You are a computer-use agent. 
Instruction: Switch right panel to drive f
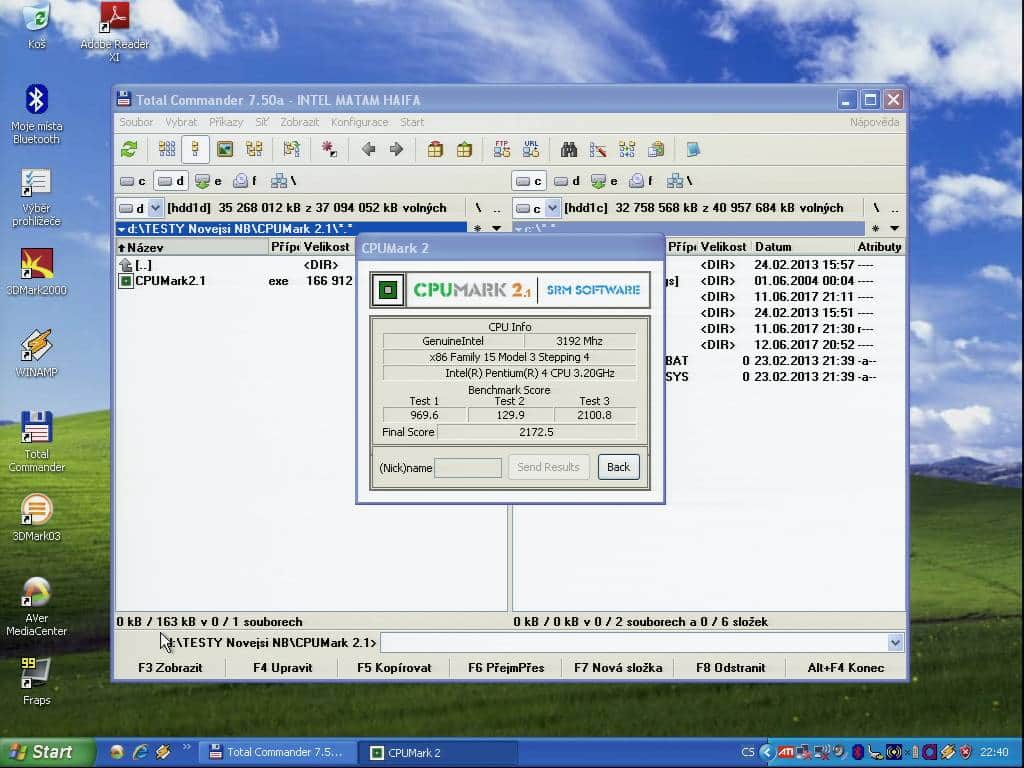point(642,181)
